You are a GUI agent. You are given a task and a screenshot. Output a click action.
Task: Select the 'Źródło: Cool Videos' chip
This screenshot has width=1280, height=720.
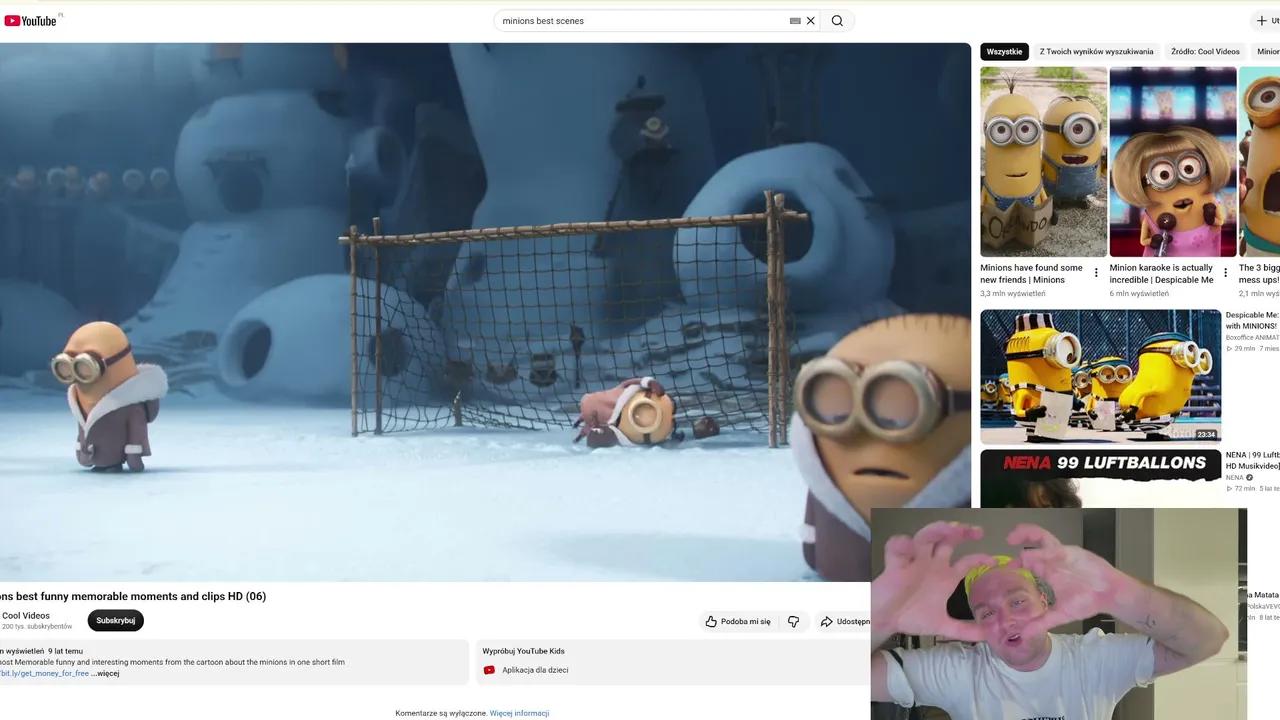[x=1205, y=52]
